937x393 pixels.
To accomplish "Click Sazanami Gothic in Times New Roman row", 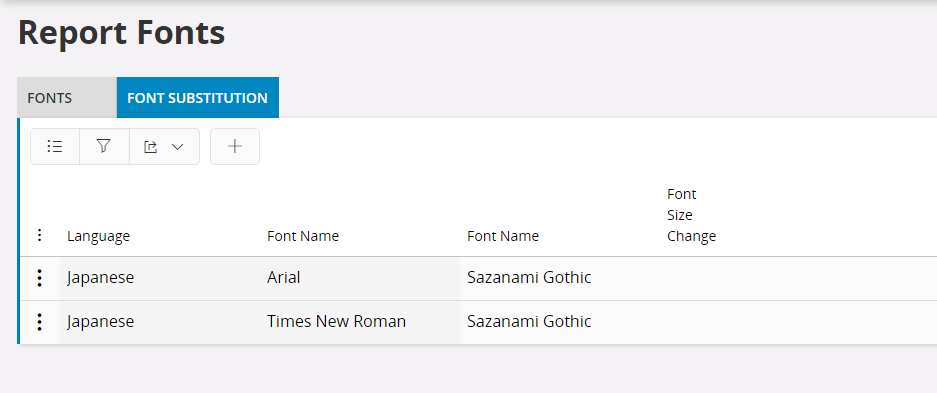I will pos(529,322).
